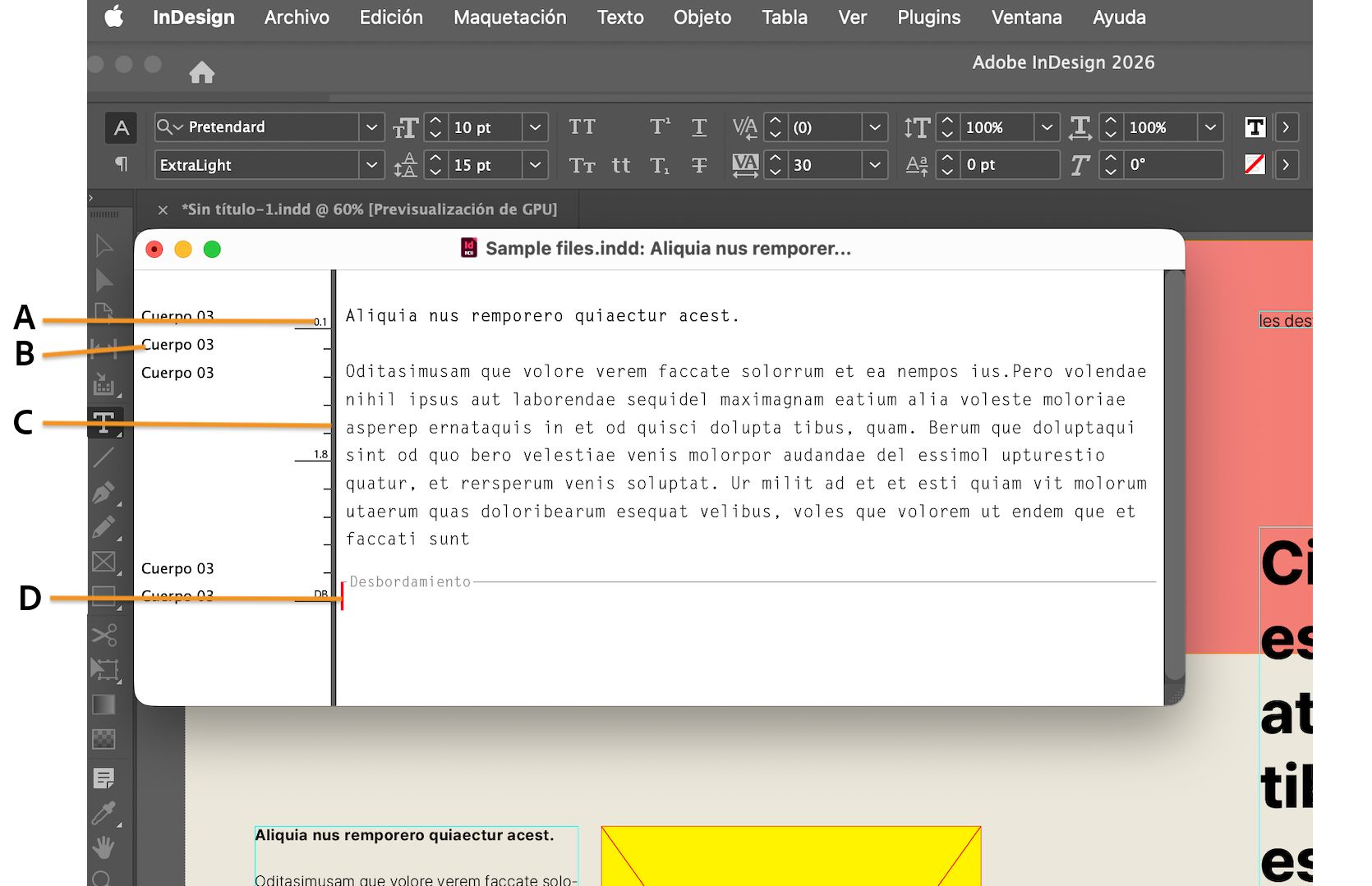
Task: Increase font size with stepper
Action: [436, 121]
